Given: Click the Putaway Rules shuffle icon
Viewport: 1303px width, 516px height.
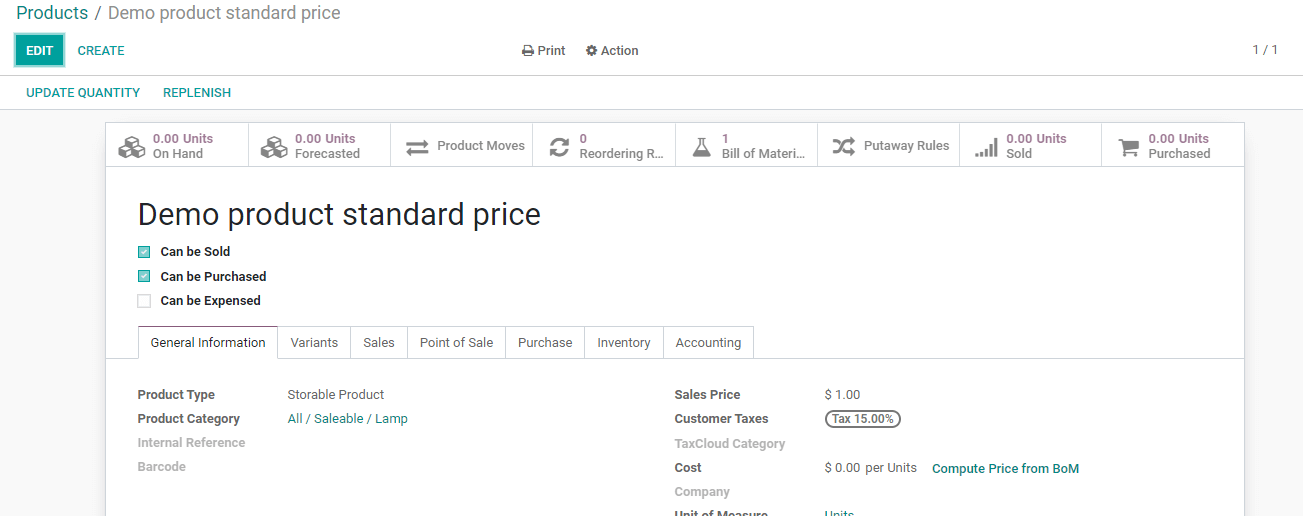Looking at the screenshot, I should click(844, 147).
